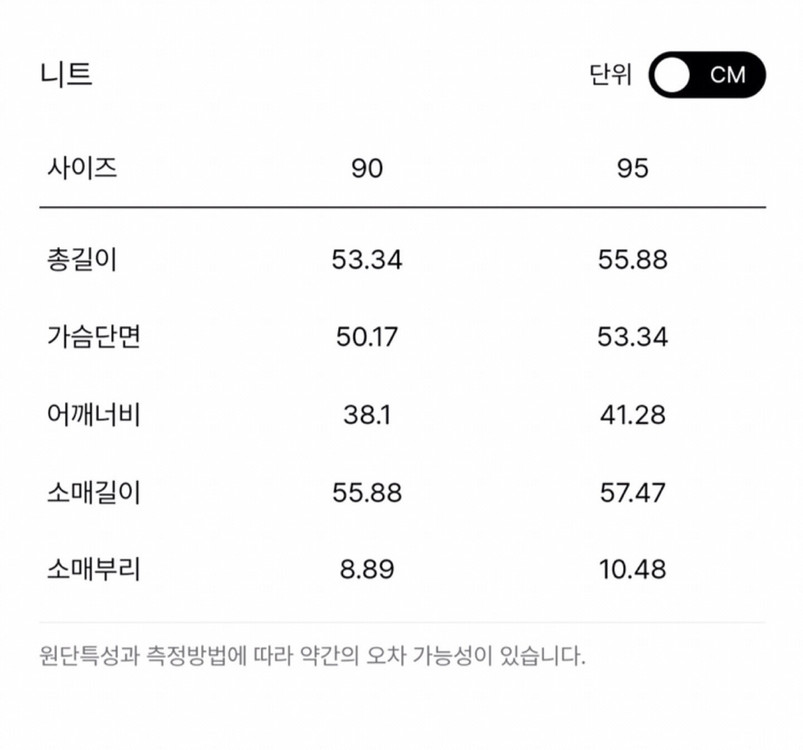
Task: Select size 95 column header
Action: point(630,168)
